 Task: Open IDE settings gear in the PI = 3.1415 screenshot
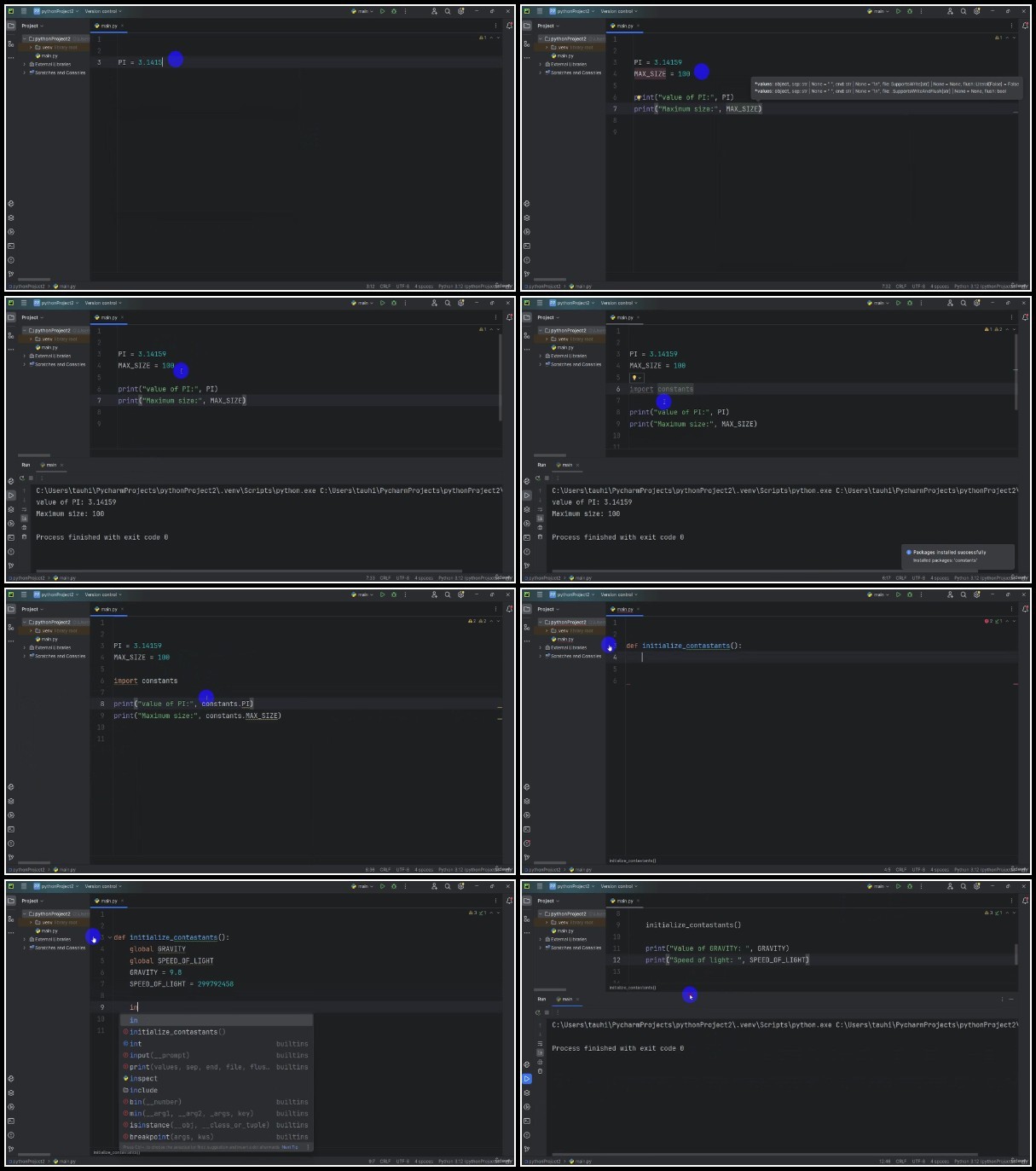coord(461,12)
